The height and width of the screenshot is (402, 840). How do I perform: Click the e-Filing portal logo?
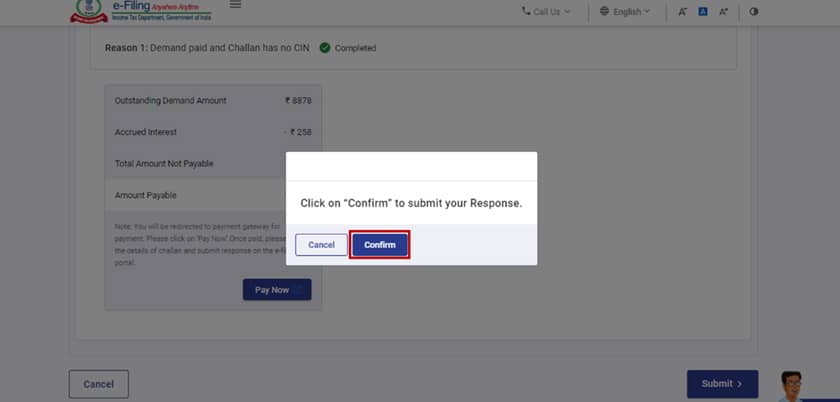coord(141,11)
